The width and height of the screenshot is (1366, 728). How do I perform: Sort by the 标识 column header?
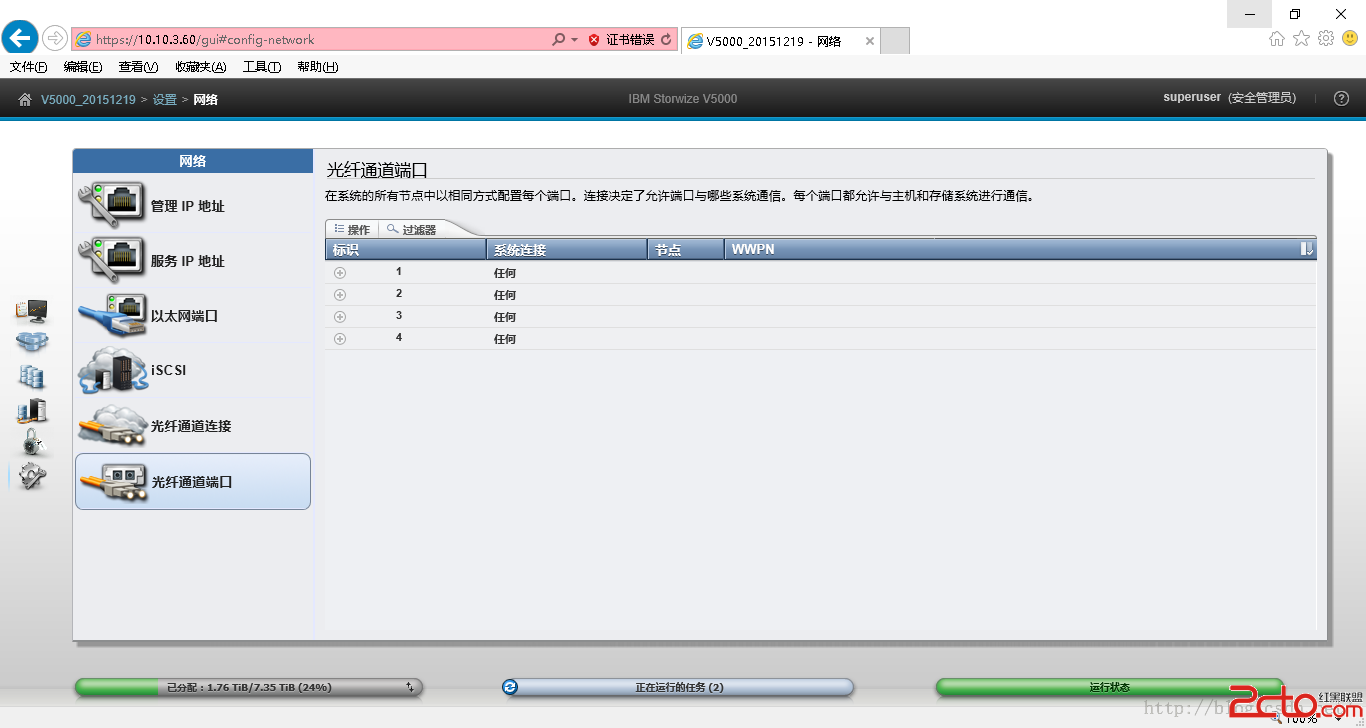[x=405, y=249]
